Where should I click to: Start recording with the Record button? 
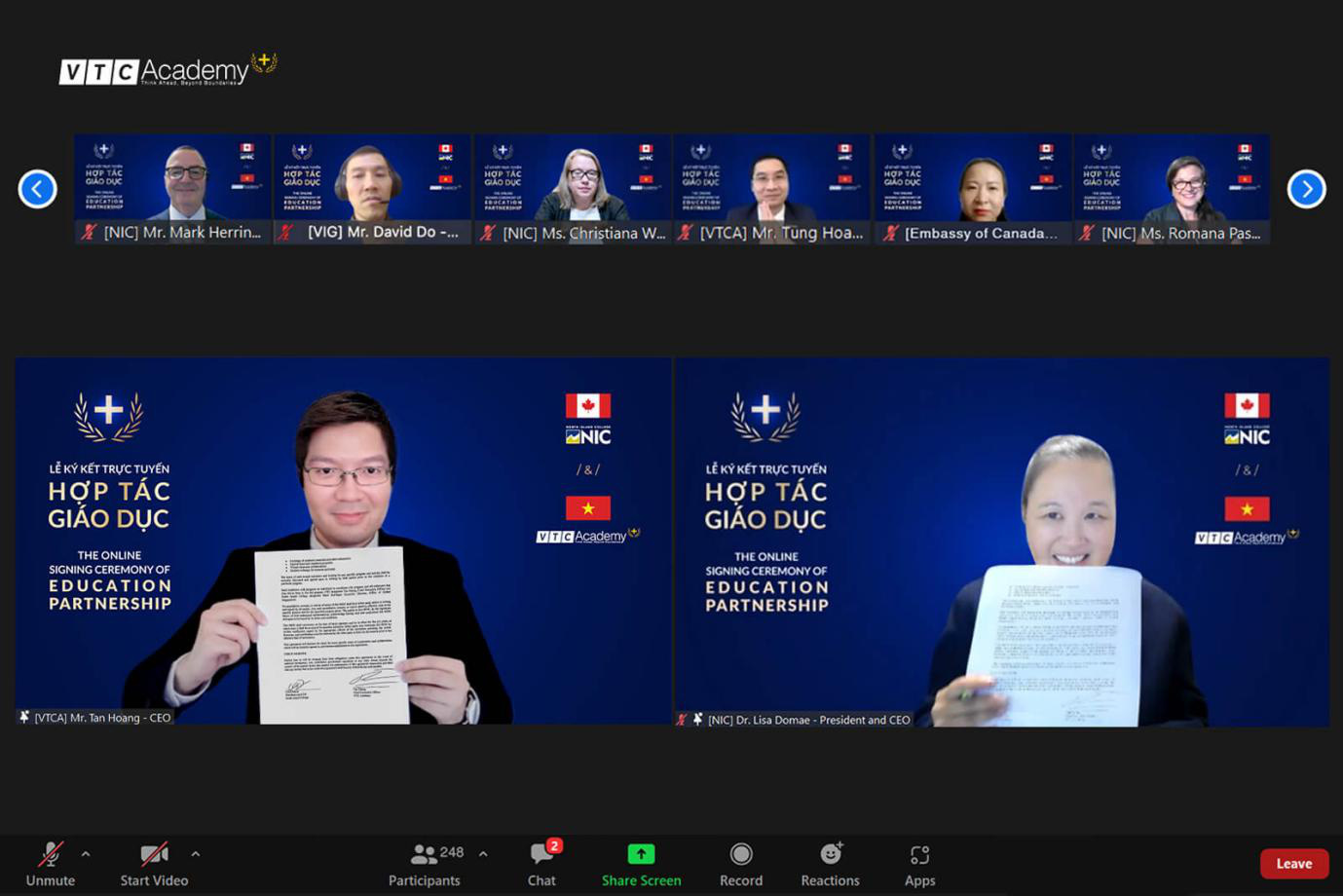pyautogui.click(x=740, y=863)
